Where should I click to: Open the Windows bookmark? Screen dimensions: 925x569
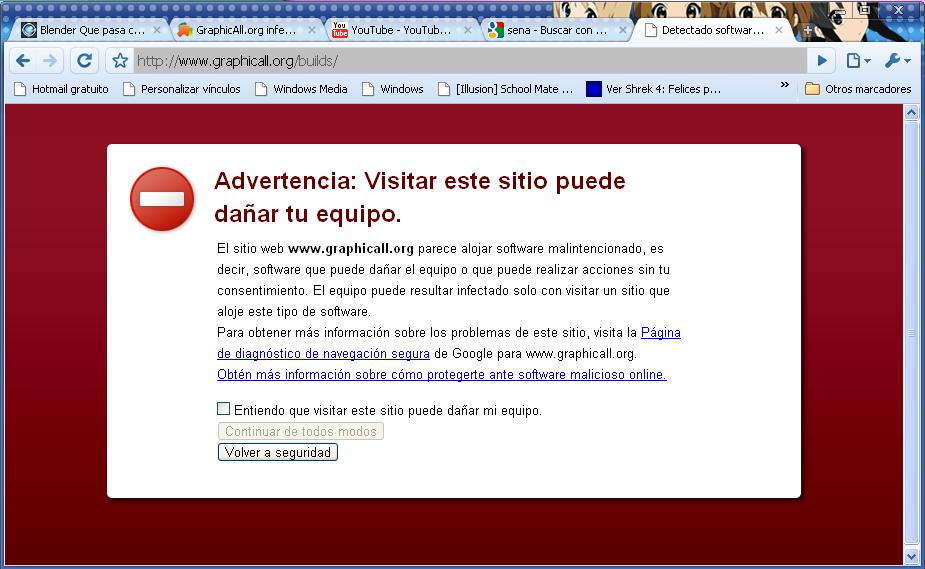pos(392,89)
